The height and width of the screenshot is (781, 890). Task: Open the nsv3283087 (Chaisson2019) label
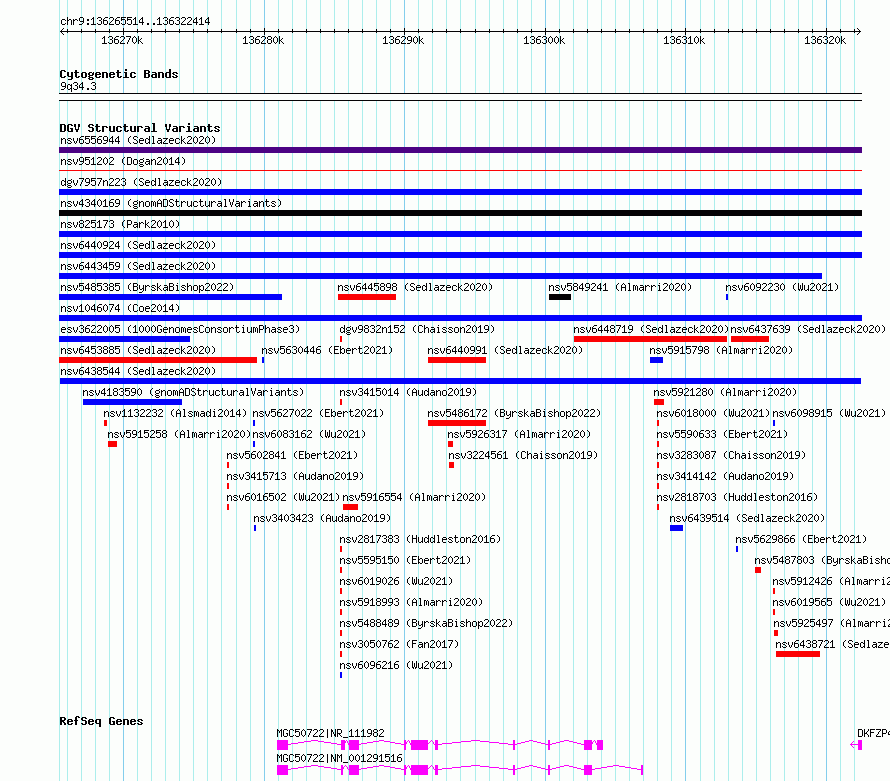click(731, 455)
